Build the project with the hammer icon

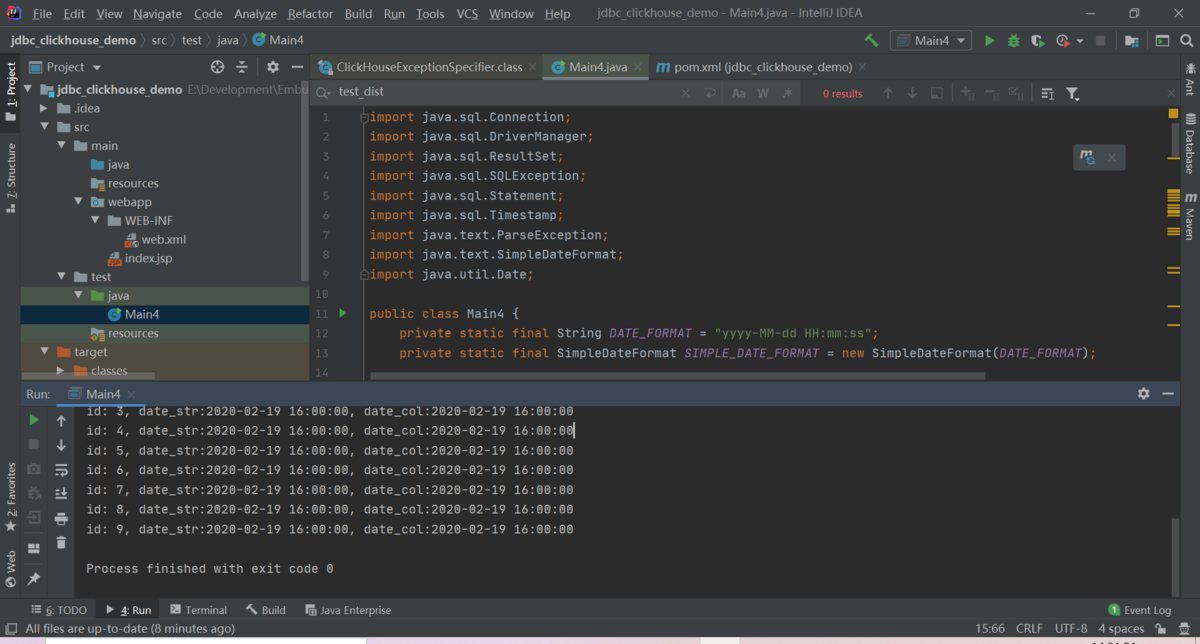[871, 41]
